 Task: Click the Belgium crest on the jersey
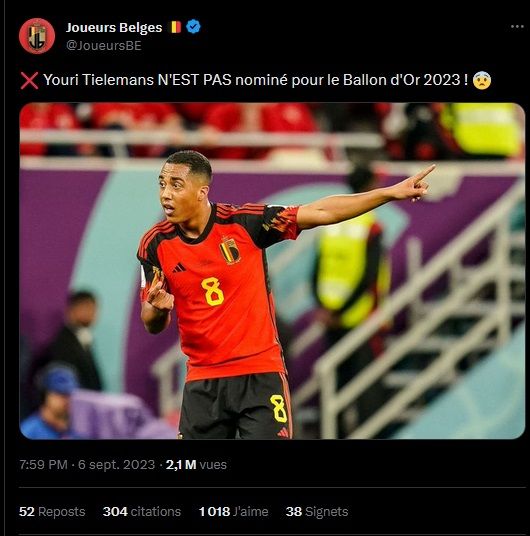coord(230,250)
